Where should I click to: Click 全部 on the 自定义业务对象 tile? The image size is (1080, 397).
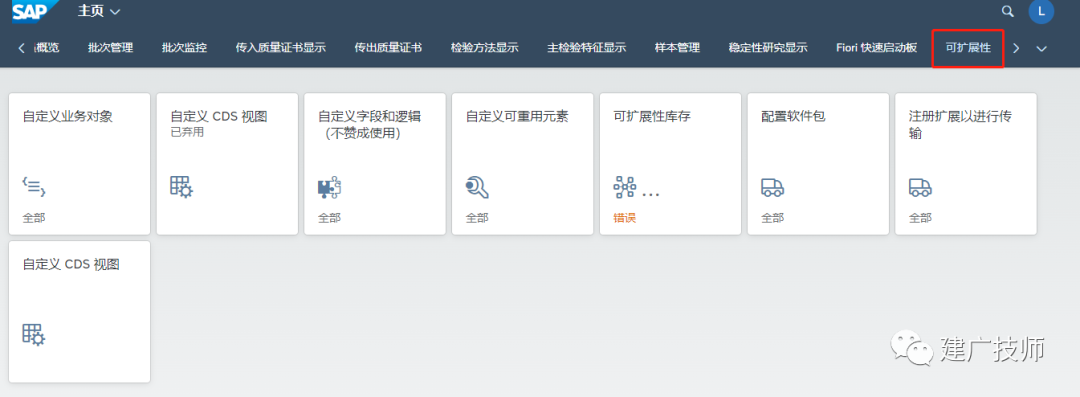coord(34,218)
